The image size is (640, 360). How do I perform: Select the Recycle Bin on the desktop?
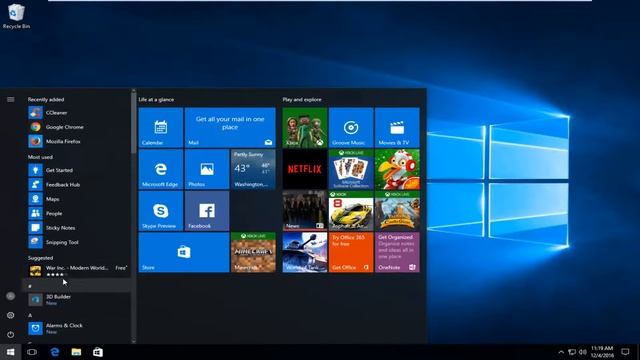16,16
